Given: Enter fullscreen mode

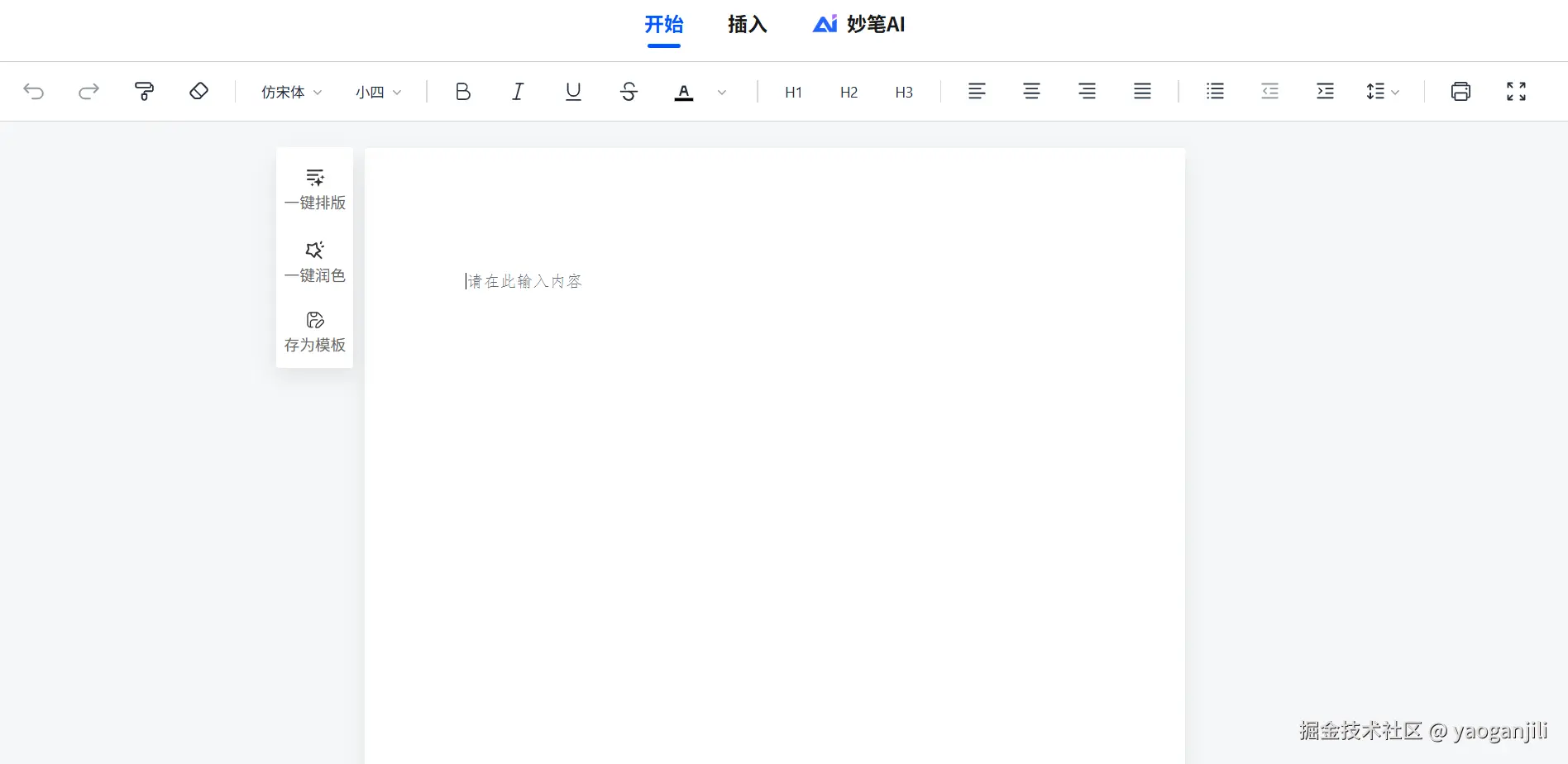Looking at the screenshot, I should (1517, 91).
